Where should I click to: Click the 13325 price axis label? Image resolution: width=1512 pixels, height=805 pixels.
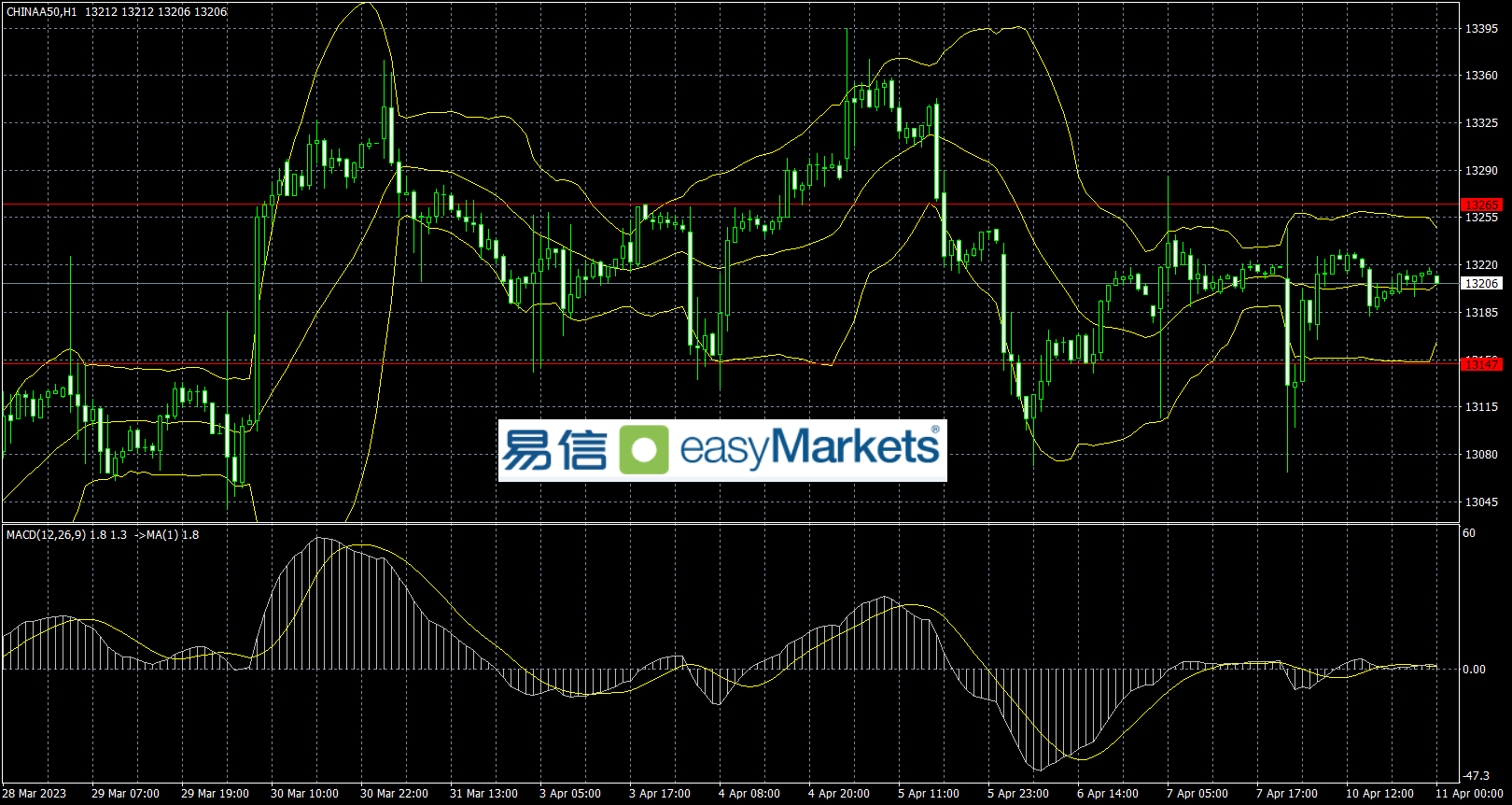[1481, 123]
